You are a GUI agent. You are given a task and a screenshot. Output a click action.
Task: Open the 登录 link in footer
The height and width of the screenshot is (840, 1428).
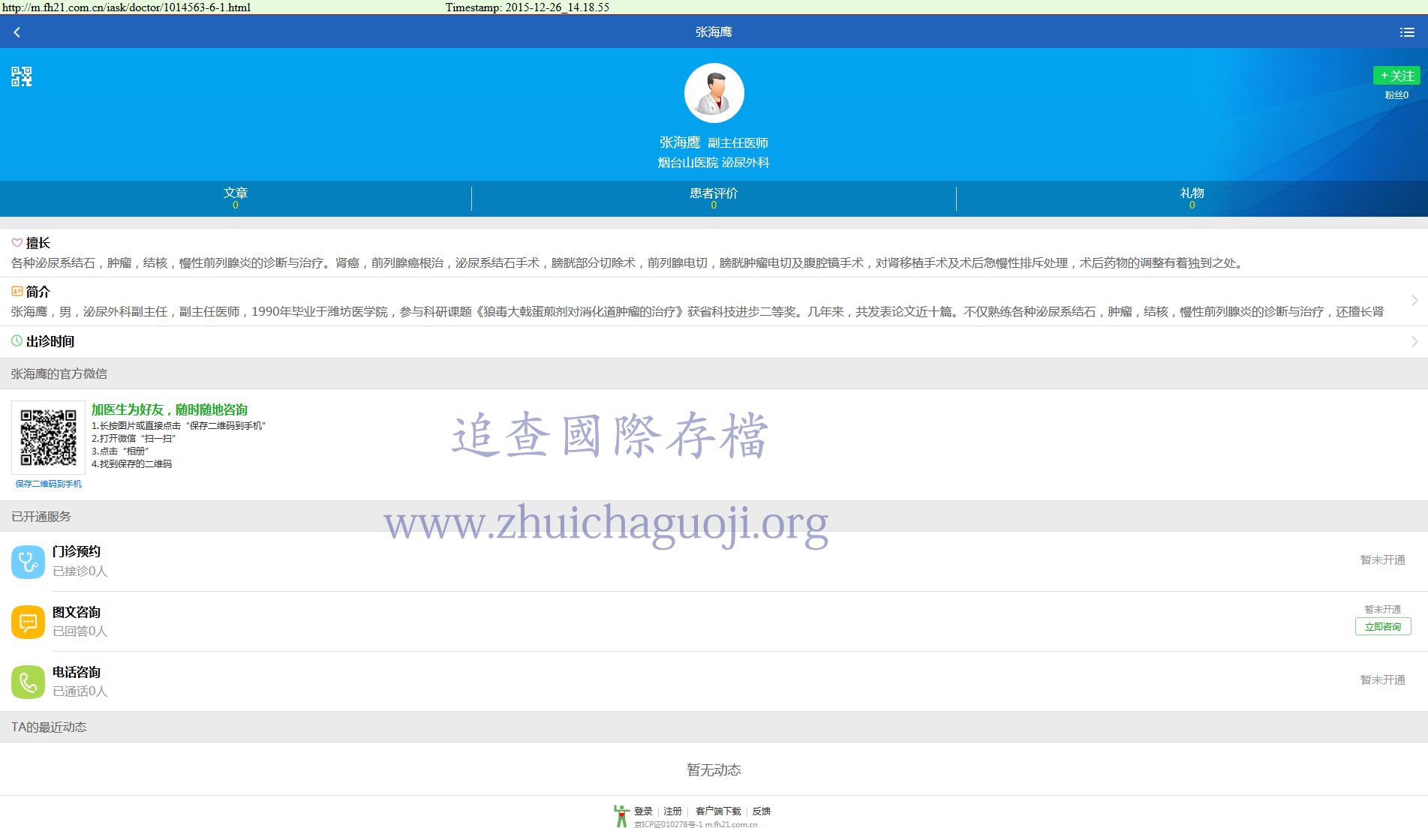(643, 811)
